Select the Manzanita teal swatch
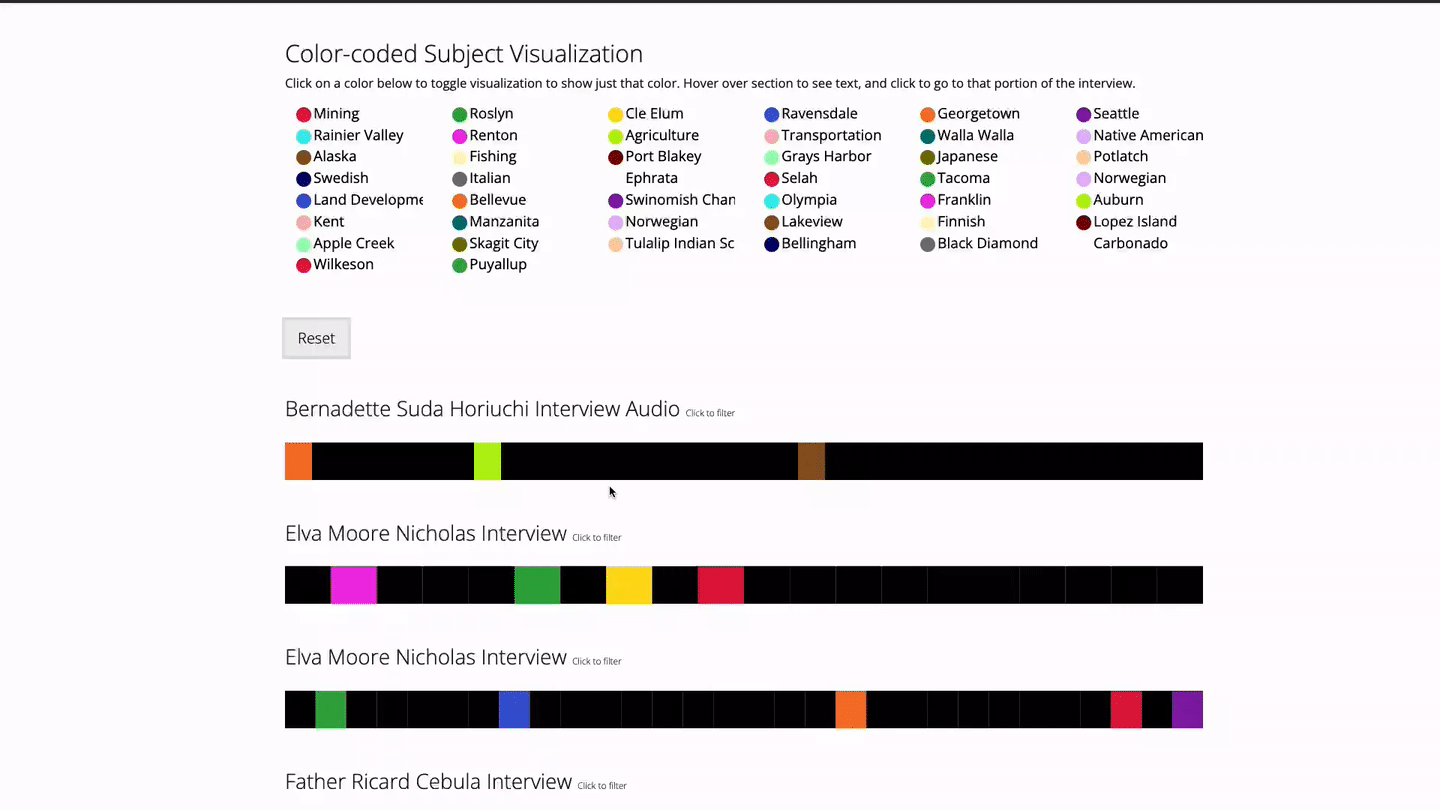This screenshot has height=810, width=1440. click(x=460, y=223)
